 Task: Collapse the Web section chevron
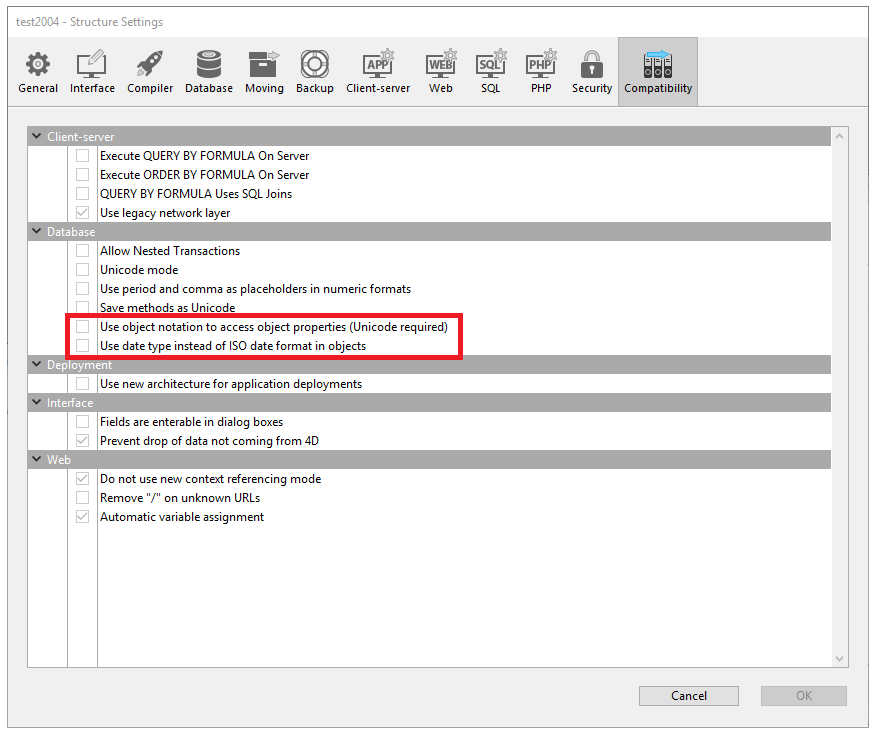(37, 459)
